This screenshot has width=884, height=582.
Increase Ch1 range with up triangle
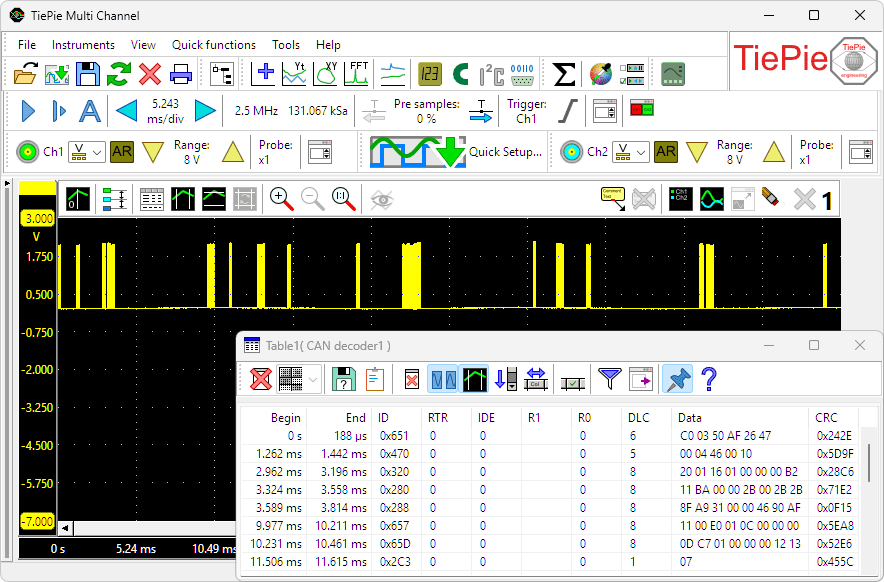point(233,152)
